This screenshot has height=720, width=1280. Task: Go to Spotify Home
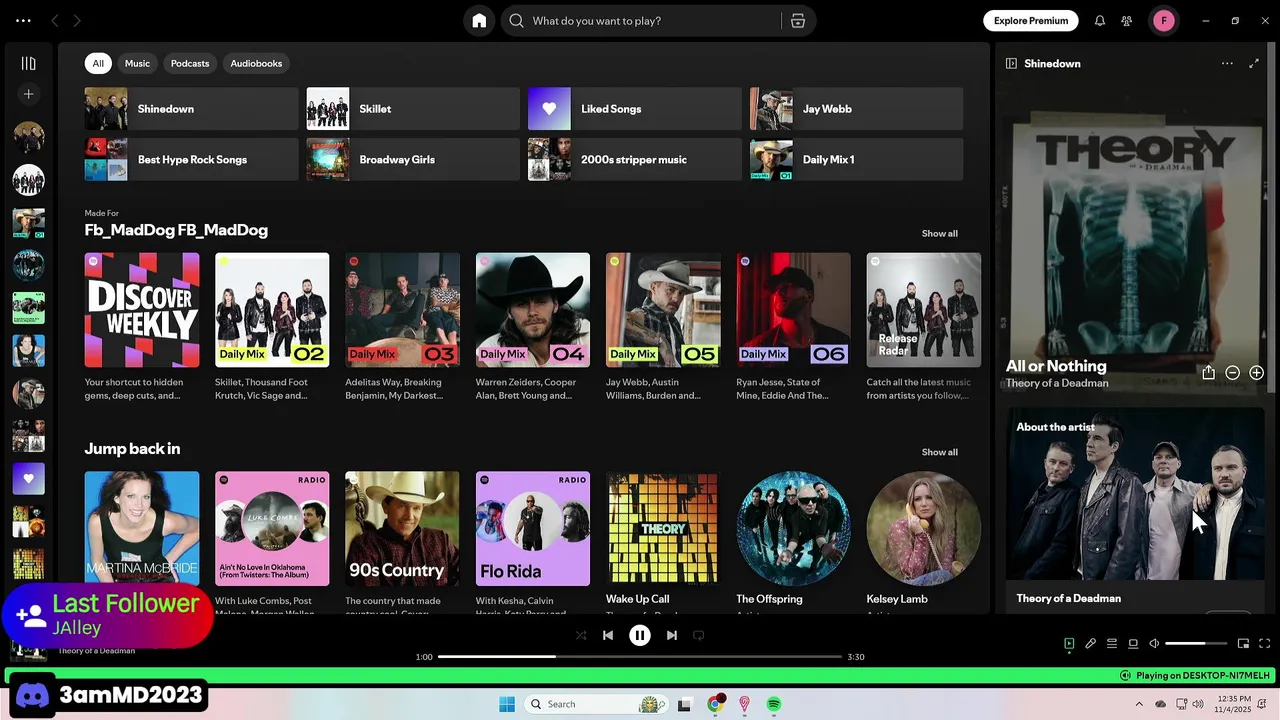[479, 21]
